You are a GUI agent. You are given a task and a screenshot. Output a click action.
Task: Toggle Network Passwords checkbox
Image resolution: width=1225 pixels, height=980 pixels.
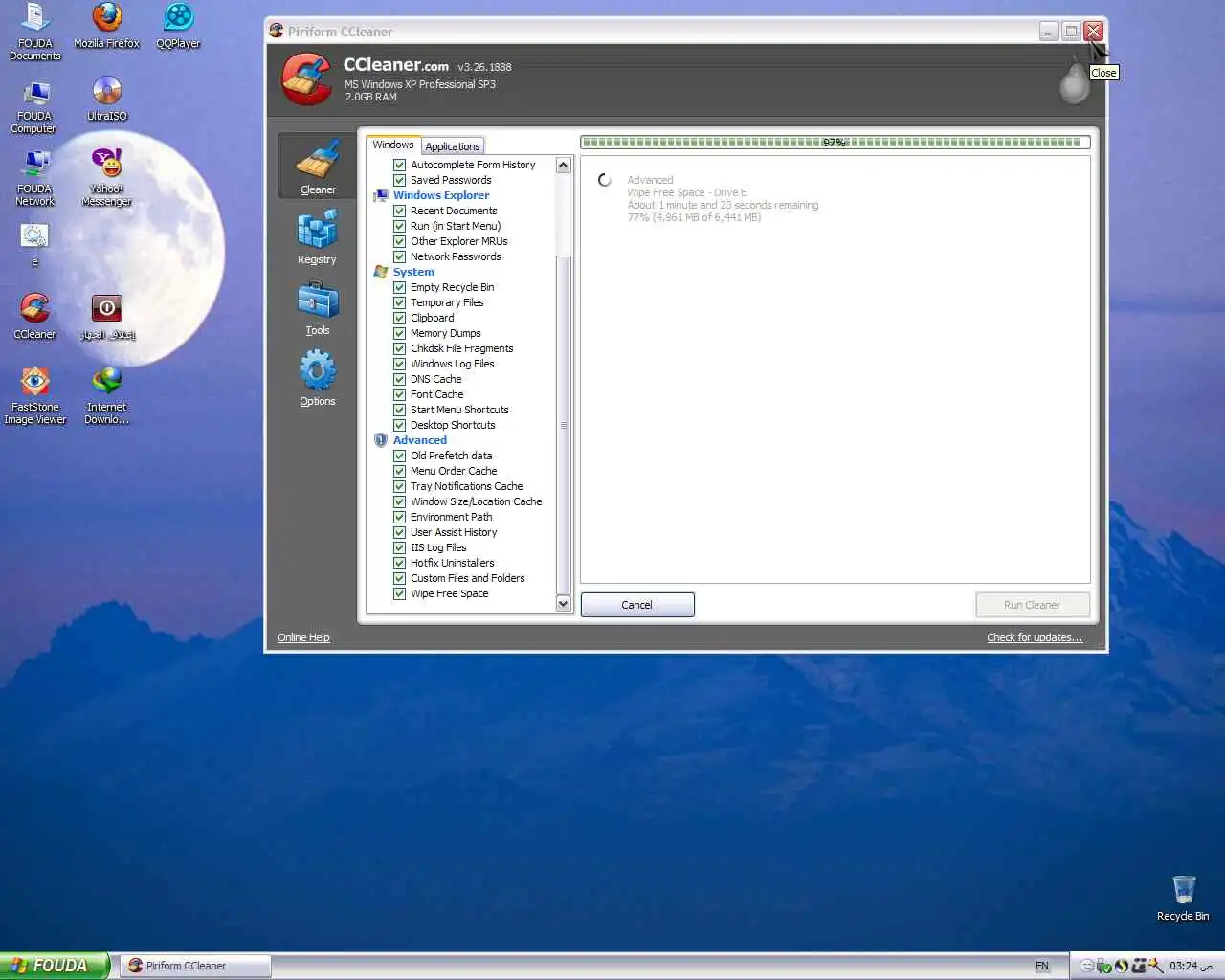(x=400, y=256)
